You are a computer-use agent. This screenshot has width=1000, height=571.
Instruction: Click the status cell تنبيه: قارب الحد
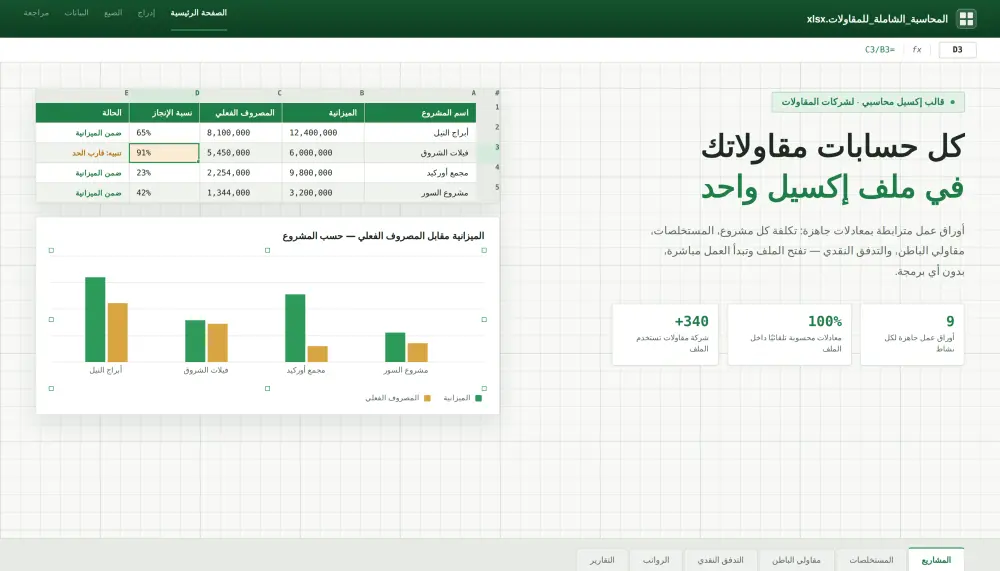click(83, 152)
